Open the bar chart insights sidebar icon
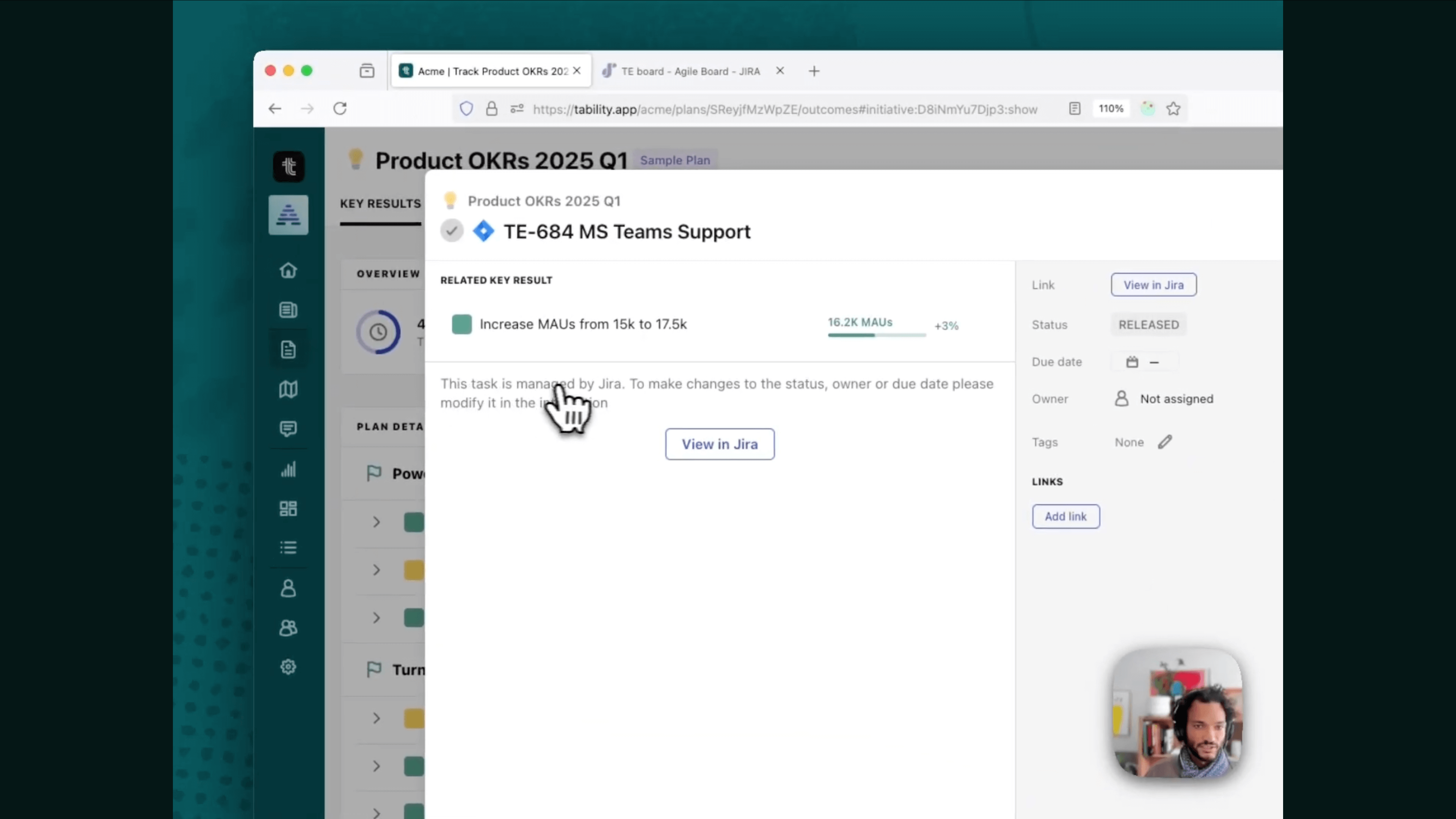1456x819 pixels. coord(288,469)
